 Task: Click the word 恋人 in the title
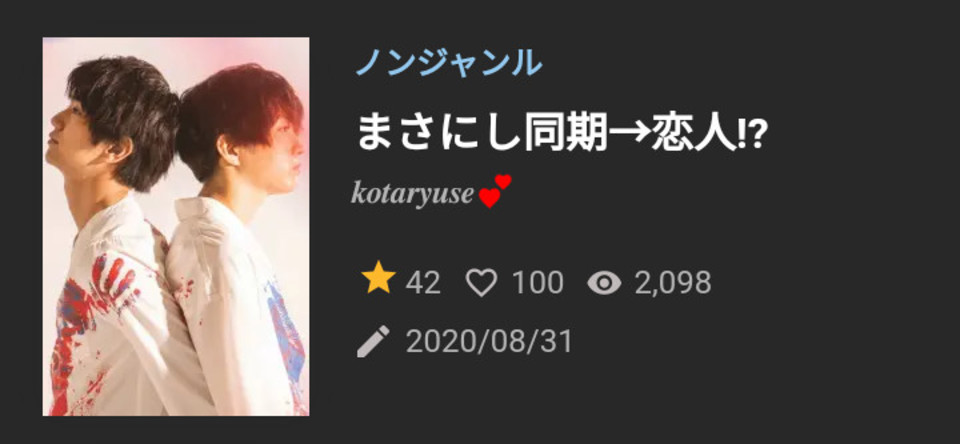(x=693, y=135)
